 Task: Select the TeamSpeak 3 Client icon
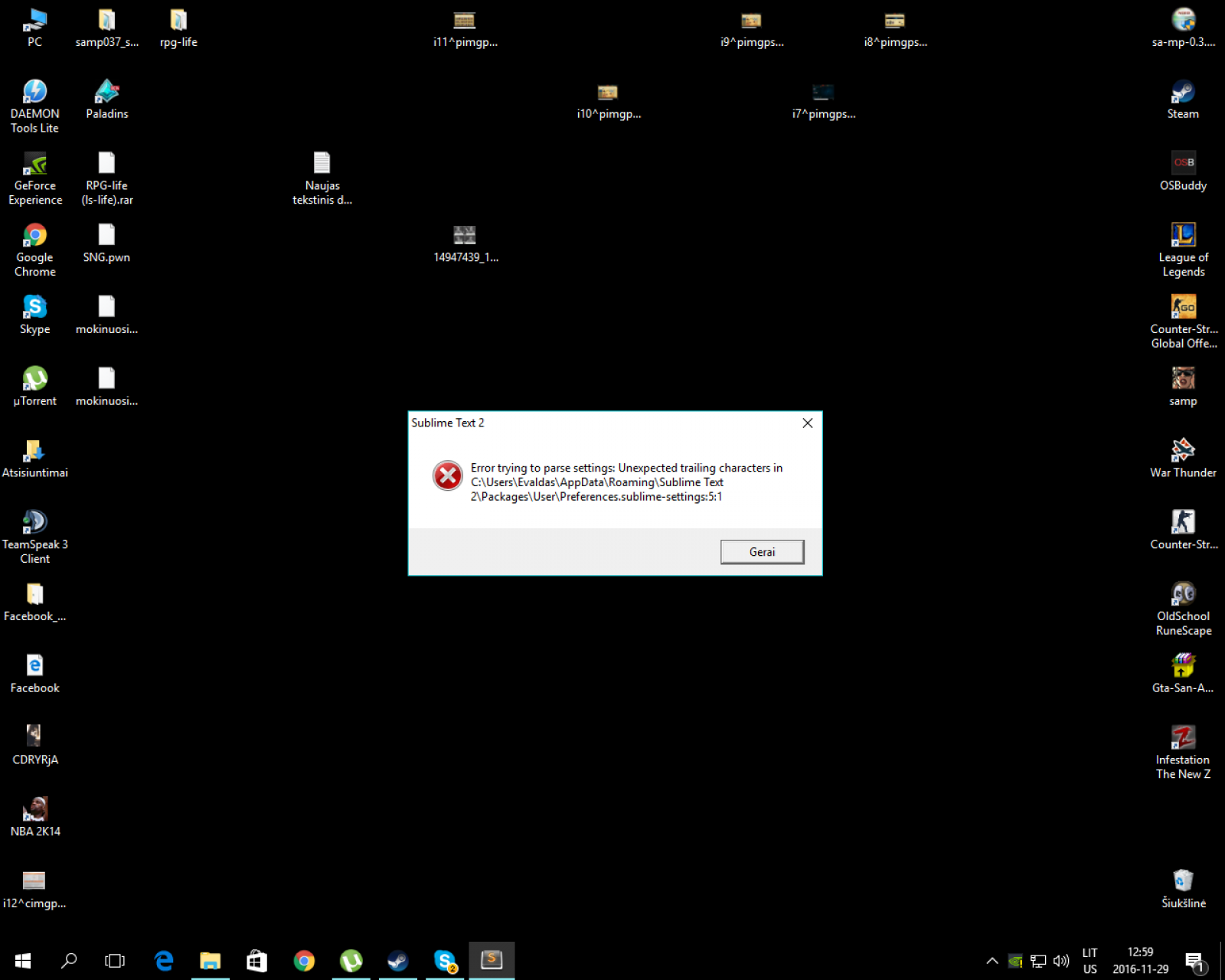coord(35,537)
